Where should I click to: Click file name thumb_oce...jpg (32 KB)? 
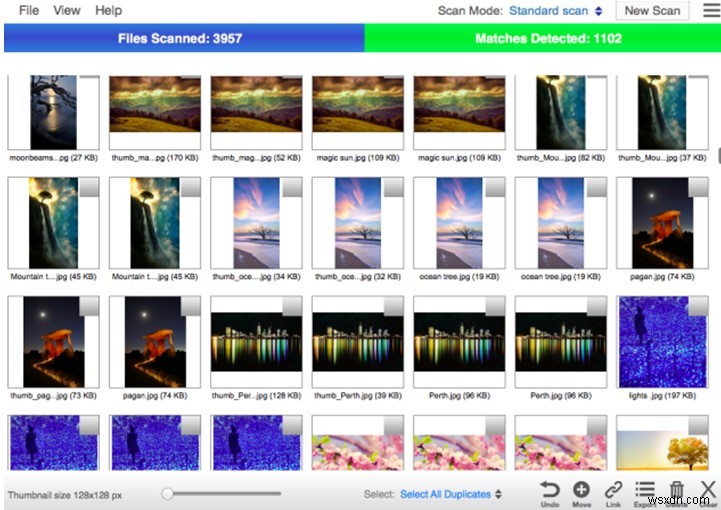click(x=358, y=277)
